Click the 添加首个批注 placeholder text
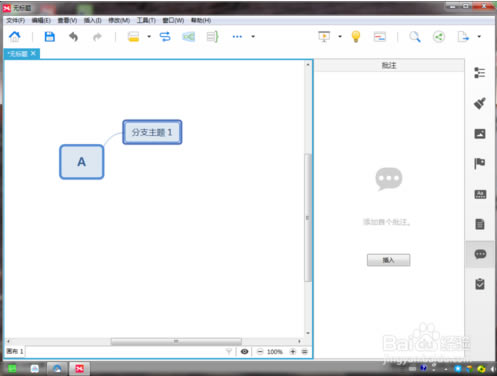This screenshot has height=376, width=497. tap(386, 222)
